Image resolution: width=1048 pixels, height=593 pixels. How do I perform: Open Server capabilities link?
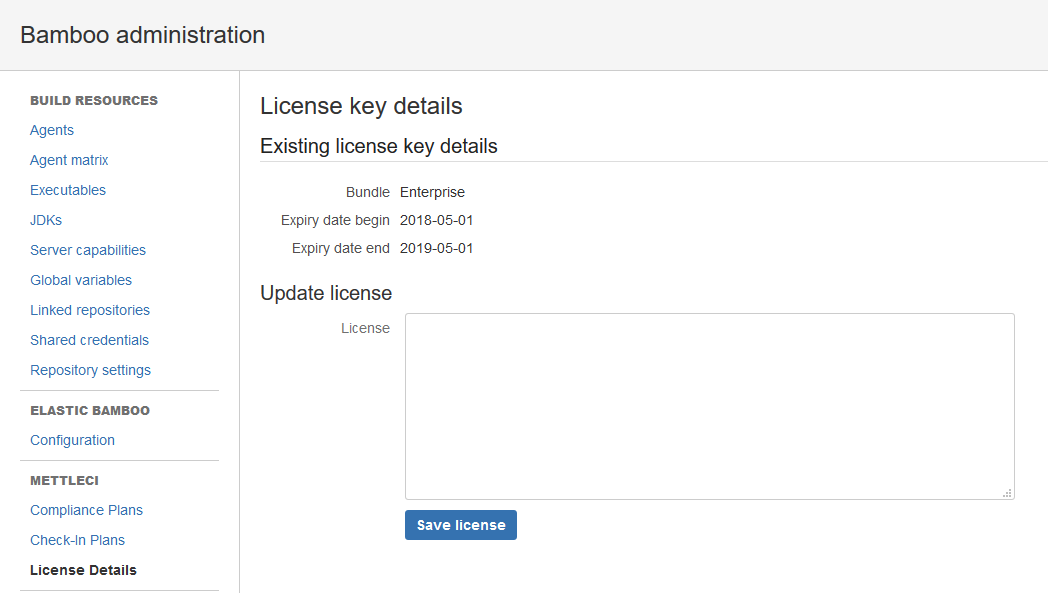(88, 250)
